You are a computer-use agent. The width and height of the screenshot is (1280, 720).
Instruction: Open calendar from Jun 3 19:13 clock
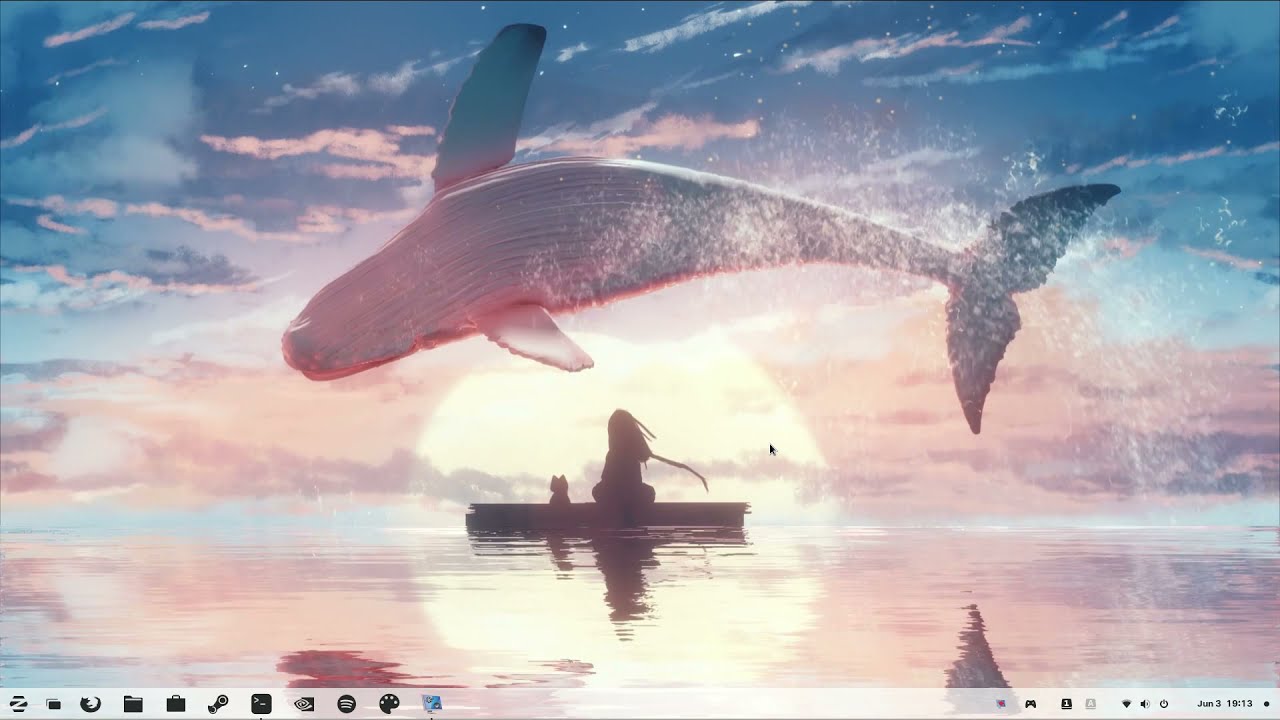[x=1225, y=704]
